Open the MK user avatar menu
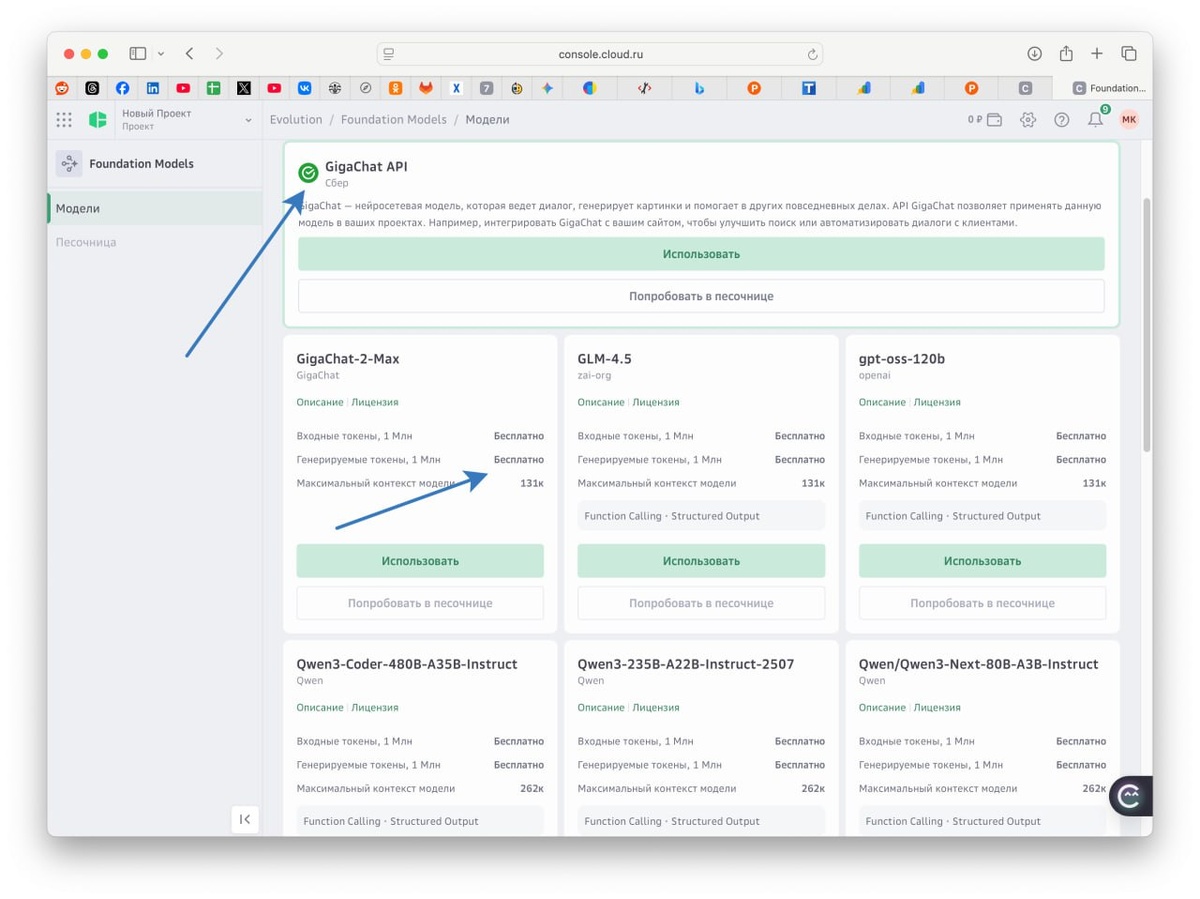The width and height of the screenshot is (1200, 899). [1129, 120]
